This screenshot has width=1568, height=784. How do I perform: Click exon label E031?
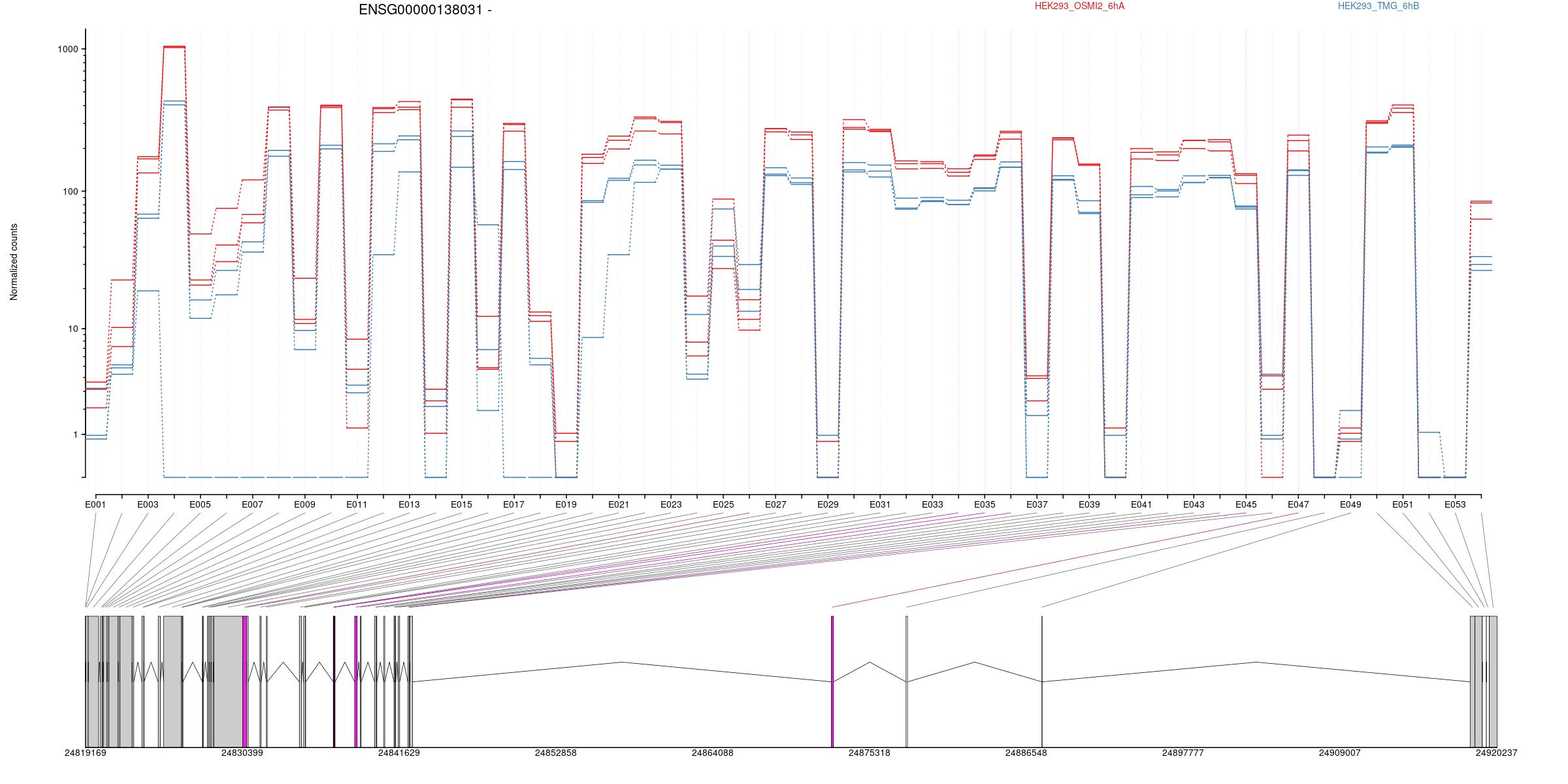[880, 504]
